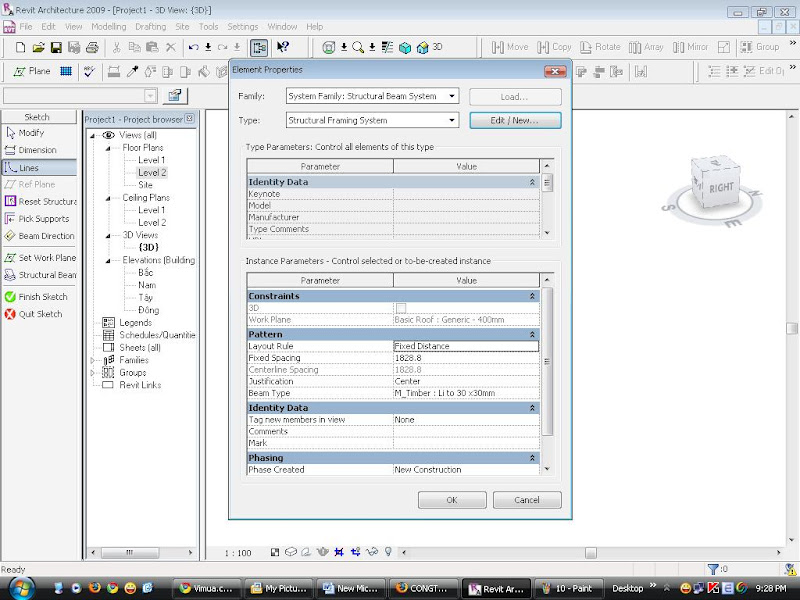Open the File menu
The height and width of the screenshot is (600, 800).
tap(26, 27)
